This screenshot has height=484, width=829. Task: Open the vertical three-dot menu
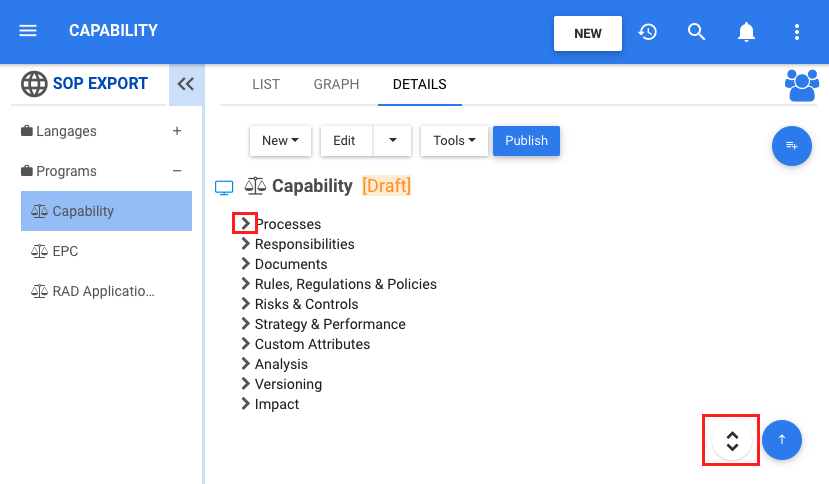point(796,32)
